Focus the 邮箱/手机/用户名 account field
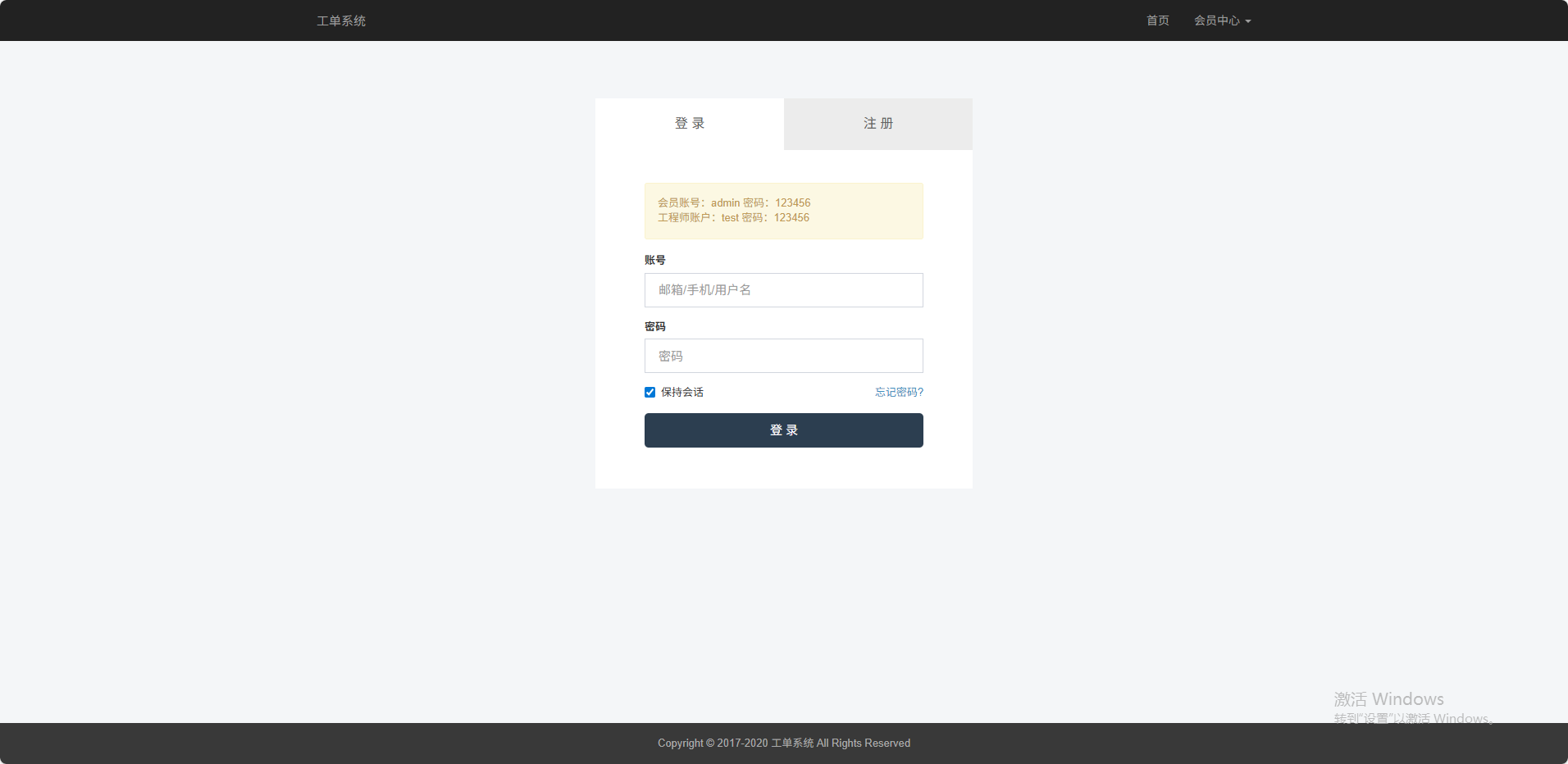This screenshot has width=1568, height=764. [x=783, y=290]
